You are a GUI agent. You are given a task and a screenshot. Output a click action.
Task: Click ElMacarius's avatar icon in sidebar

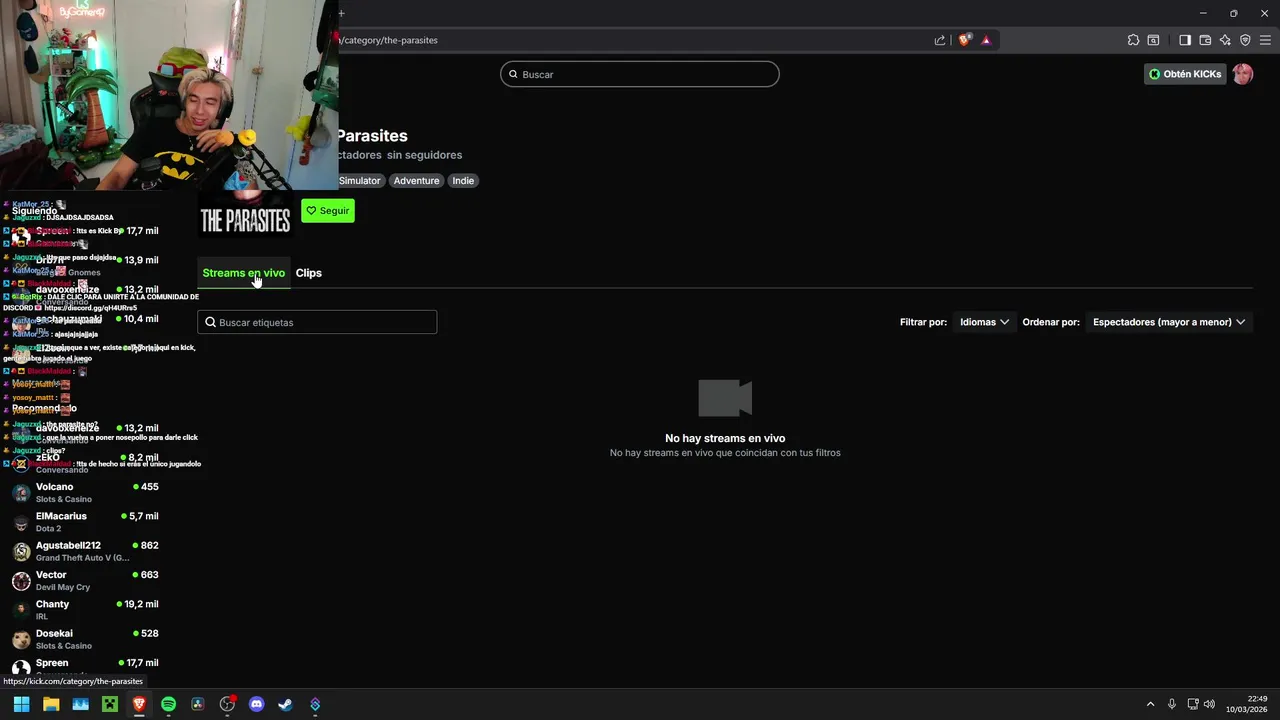coord(21,522)
